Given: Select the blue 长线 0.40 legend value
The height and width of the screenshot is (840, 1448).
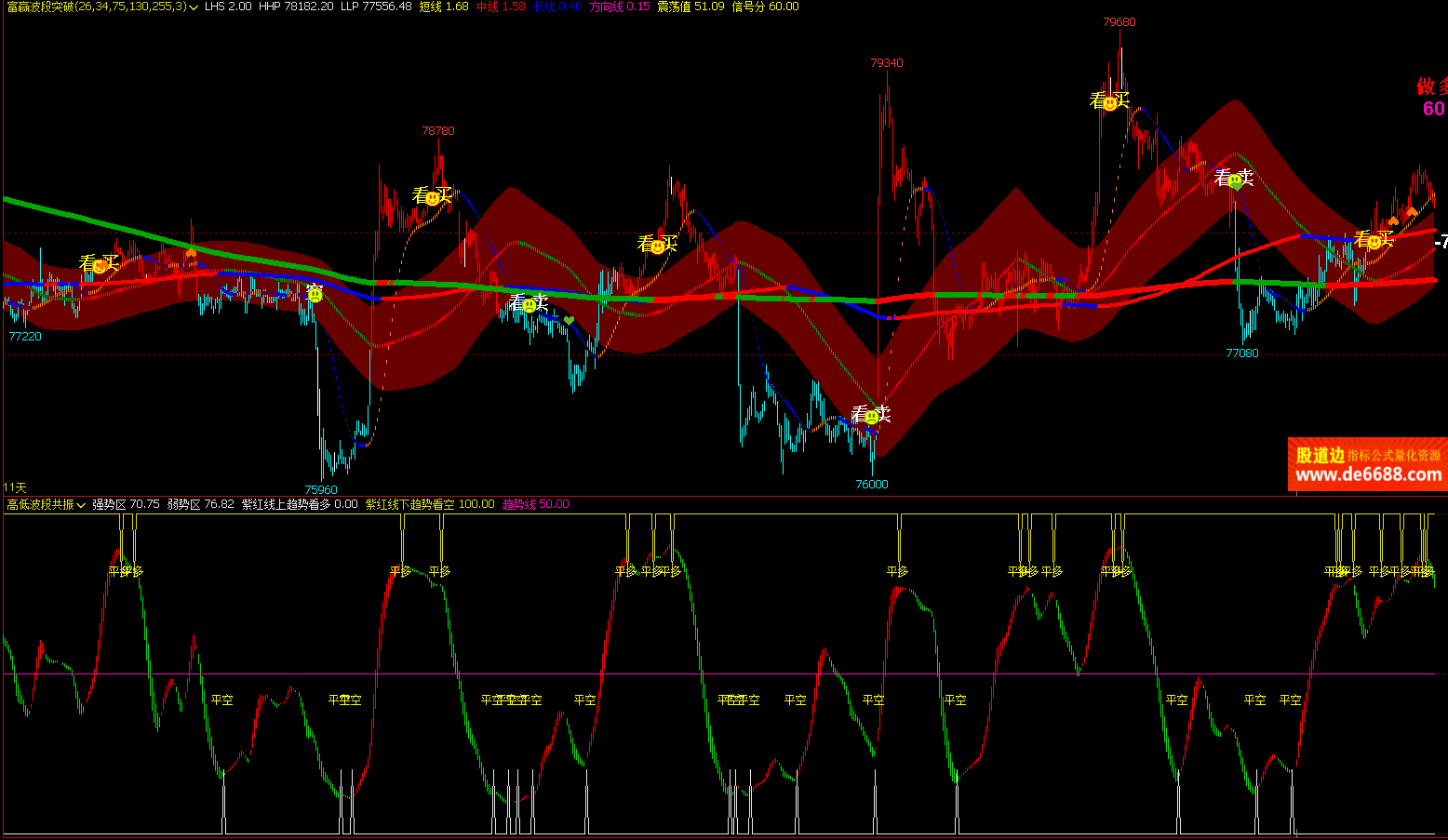Looking at the screenshot, I should pos(557,7).
